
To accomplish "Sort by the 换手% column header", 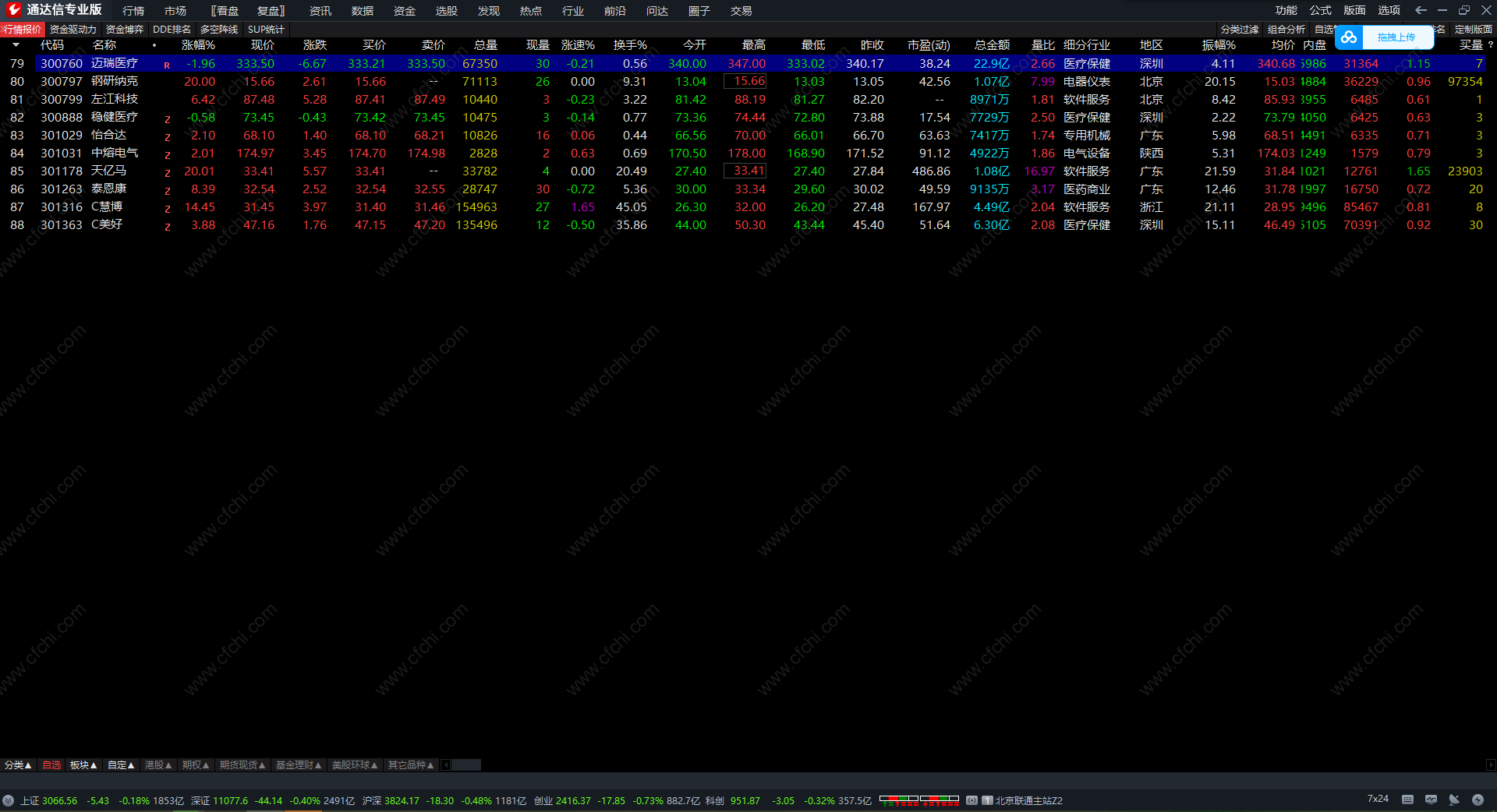I will point(630,45).
